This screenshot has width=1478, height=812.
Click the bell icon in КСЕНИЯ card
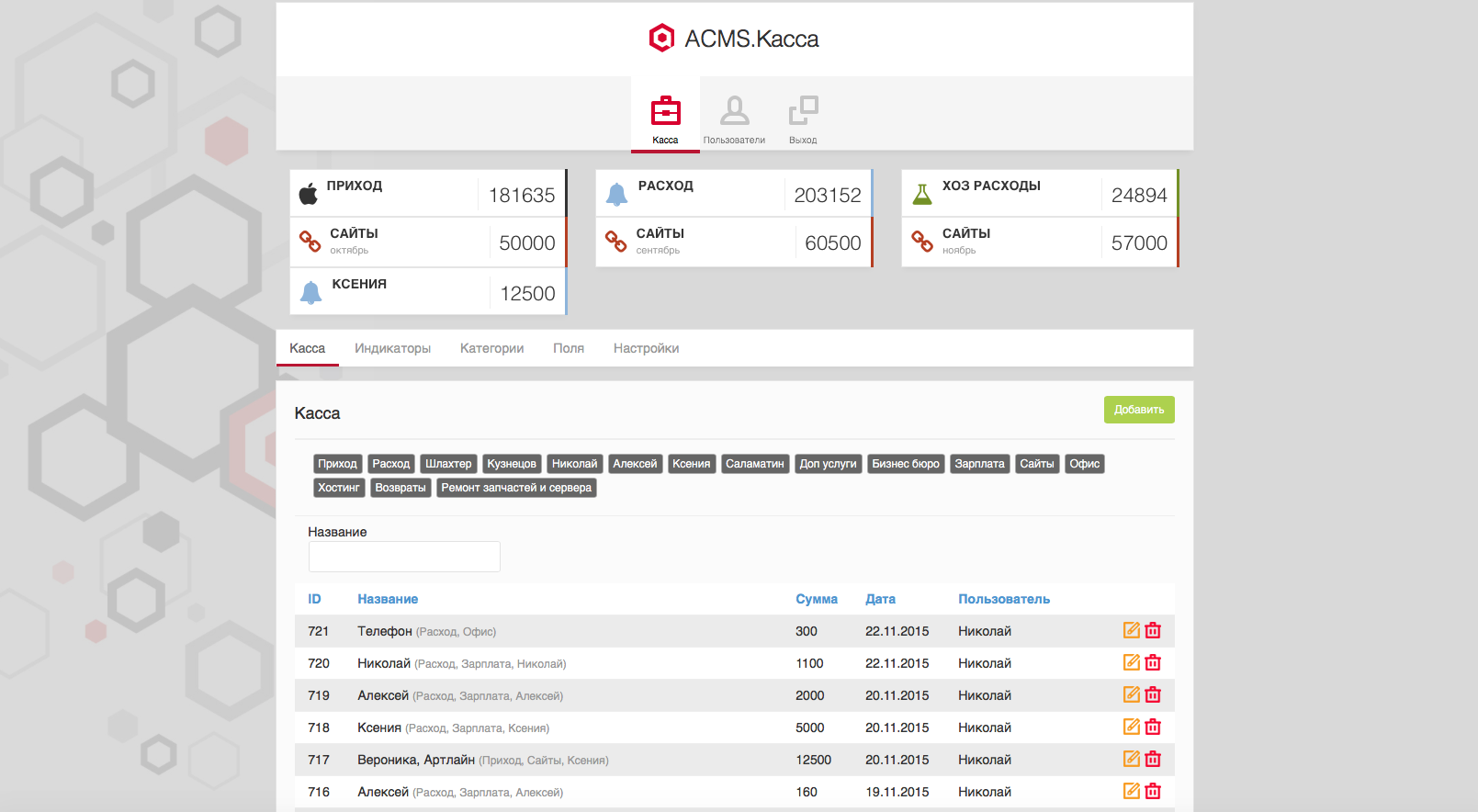coord(310,292)
